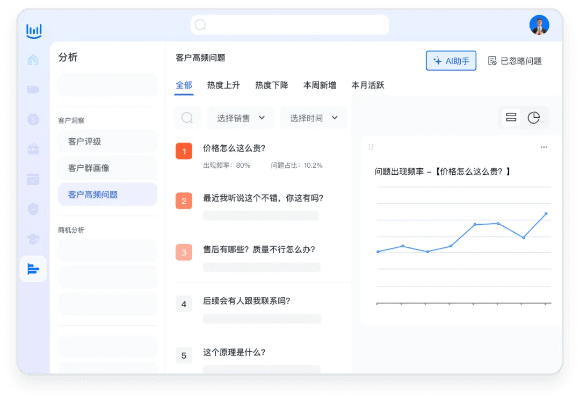580x400 pixels.
Task: Click the 出现频率: 80% value
Action: click(226, 165)
